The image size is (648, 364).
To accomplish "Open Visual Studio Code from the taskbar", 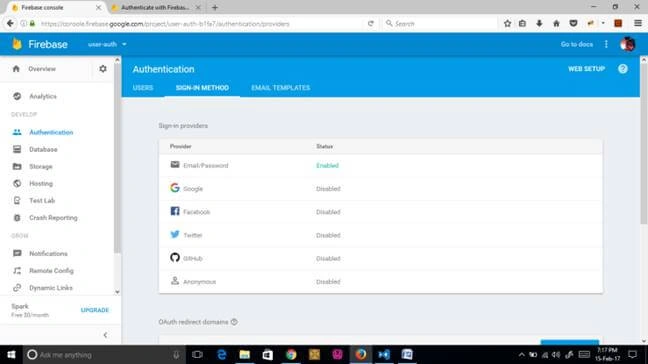I will pos(384,354).
